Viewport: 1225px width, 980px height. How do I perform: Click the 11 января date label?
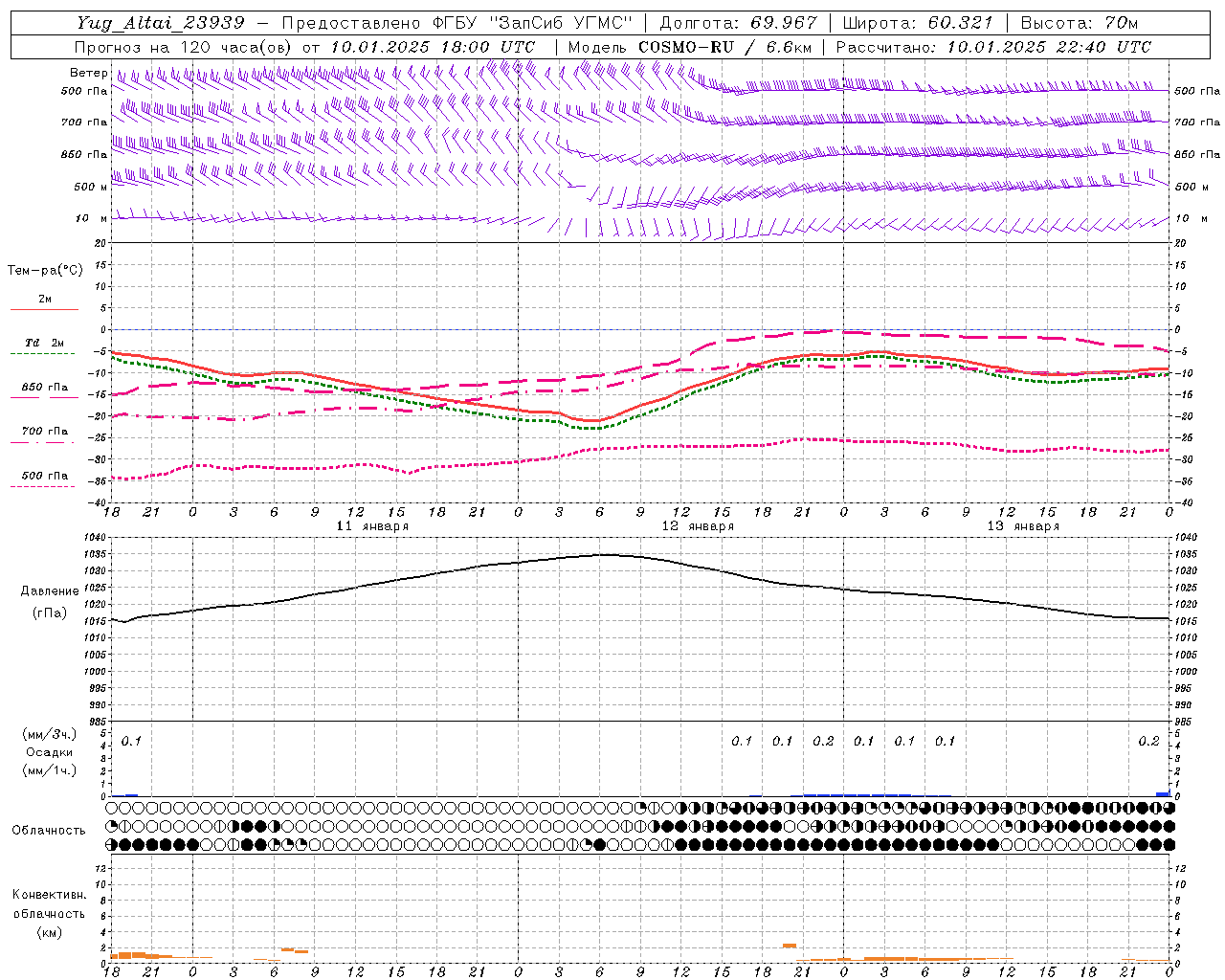372,526
